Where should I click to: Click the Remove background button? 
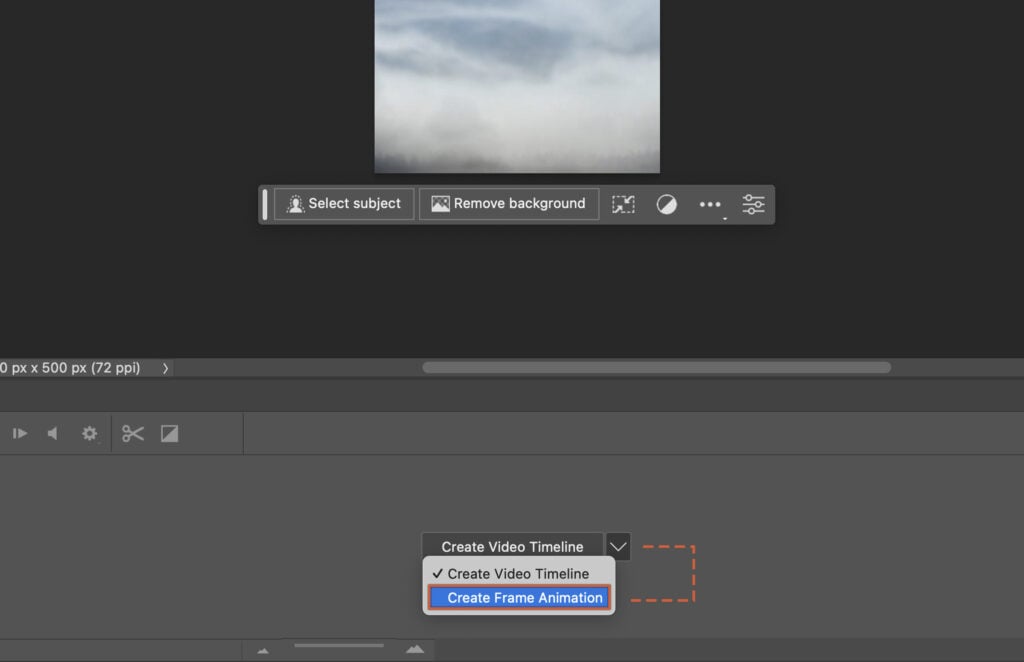tap(508, 203)
